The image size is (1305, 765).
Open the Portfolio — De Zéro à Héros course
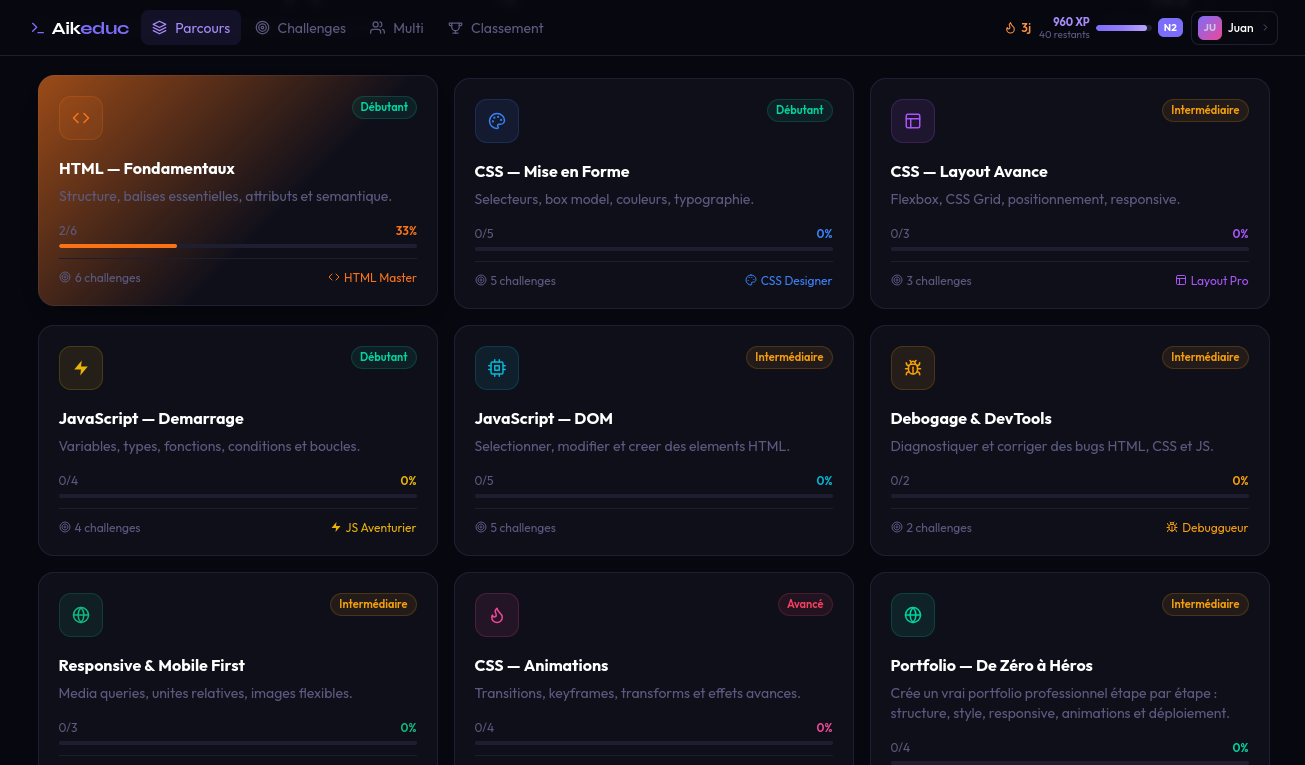click(x=992, y=666)
